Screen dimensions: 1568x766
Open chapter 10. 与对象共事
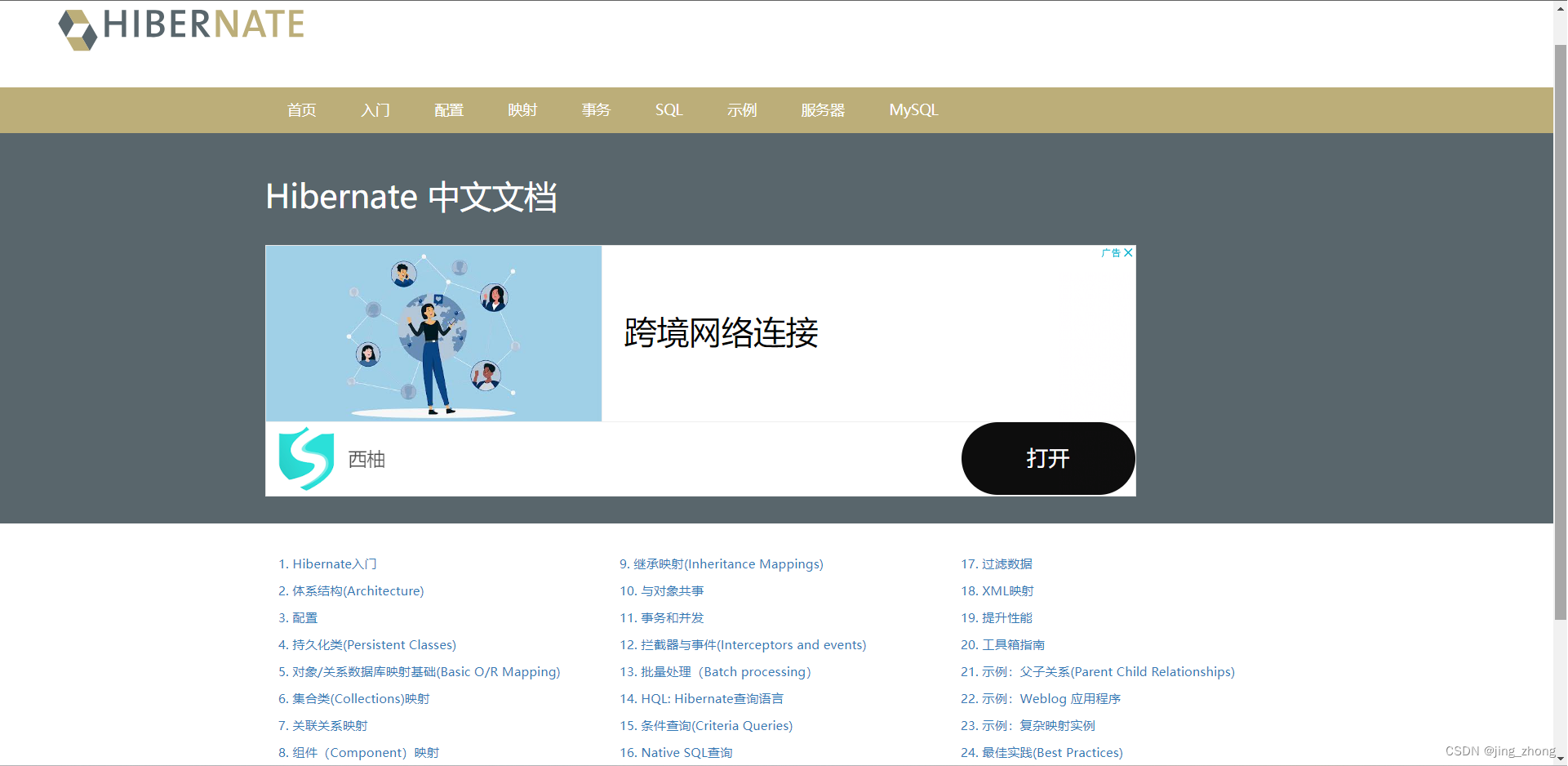(662, 591)
